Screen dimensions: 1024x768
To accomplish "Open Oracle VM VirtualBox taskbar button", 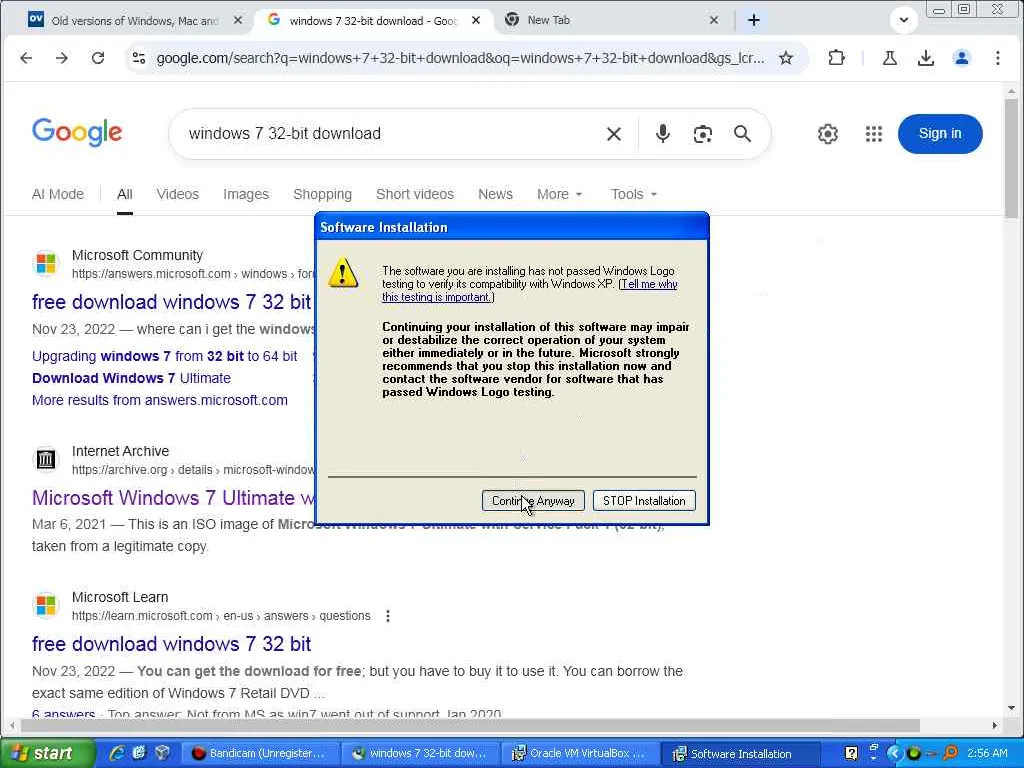I will (579, 754).
